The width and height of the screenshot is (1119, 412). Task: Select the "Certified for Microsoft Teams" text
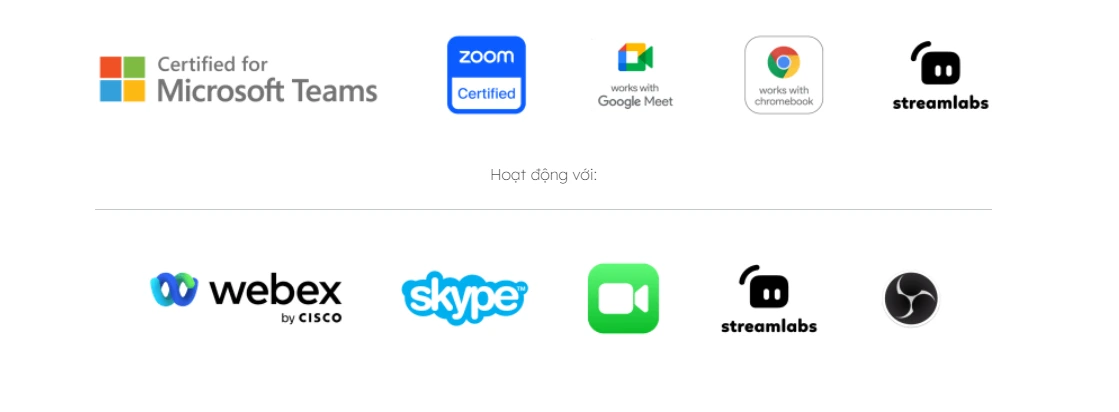pyautogui.click(x=267, y=79)
